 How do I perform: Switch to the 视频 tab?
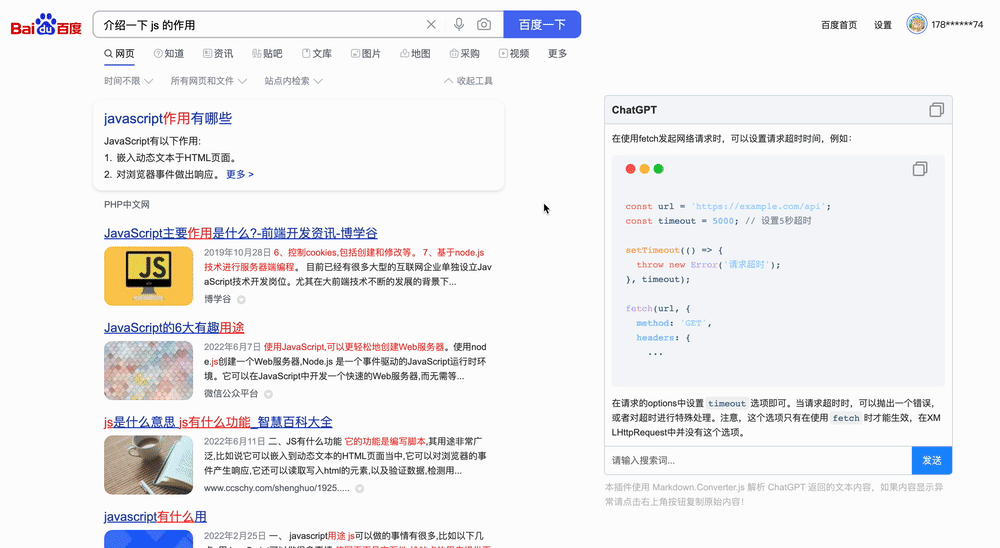(514, 54)
